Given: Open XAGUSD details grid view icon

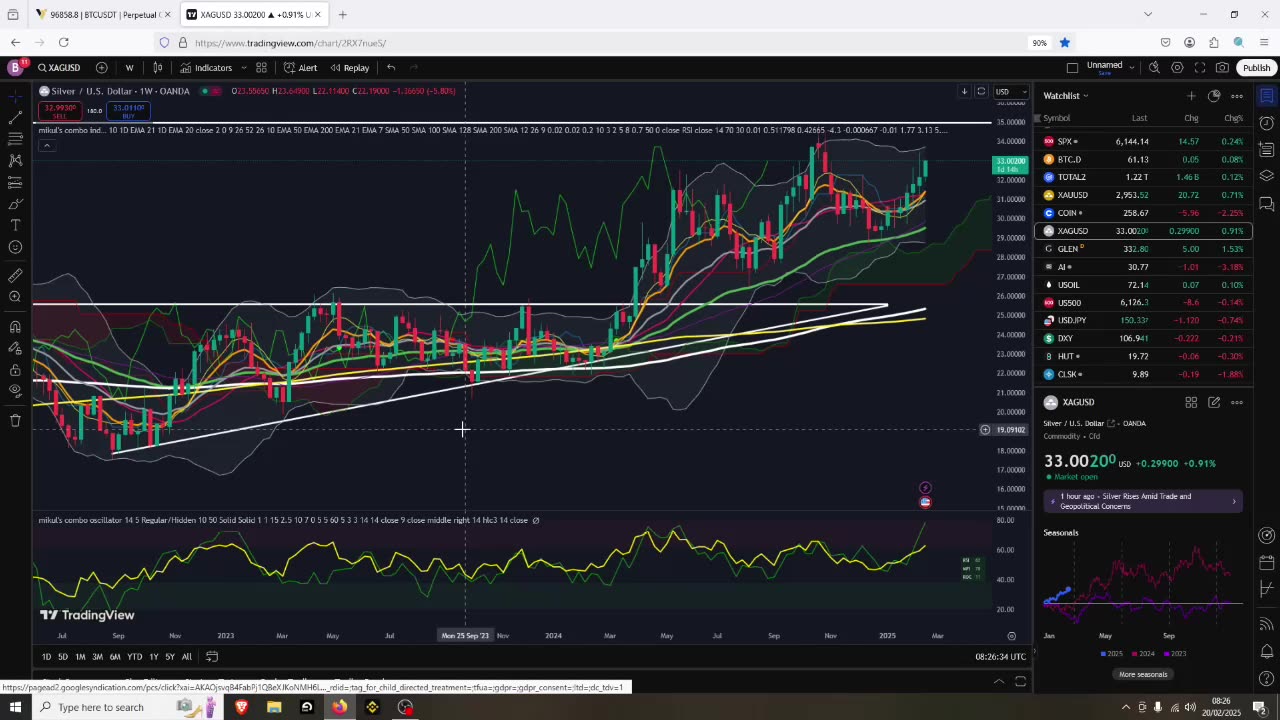Looking at the screenshot, I should pos(1191,402).
